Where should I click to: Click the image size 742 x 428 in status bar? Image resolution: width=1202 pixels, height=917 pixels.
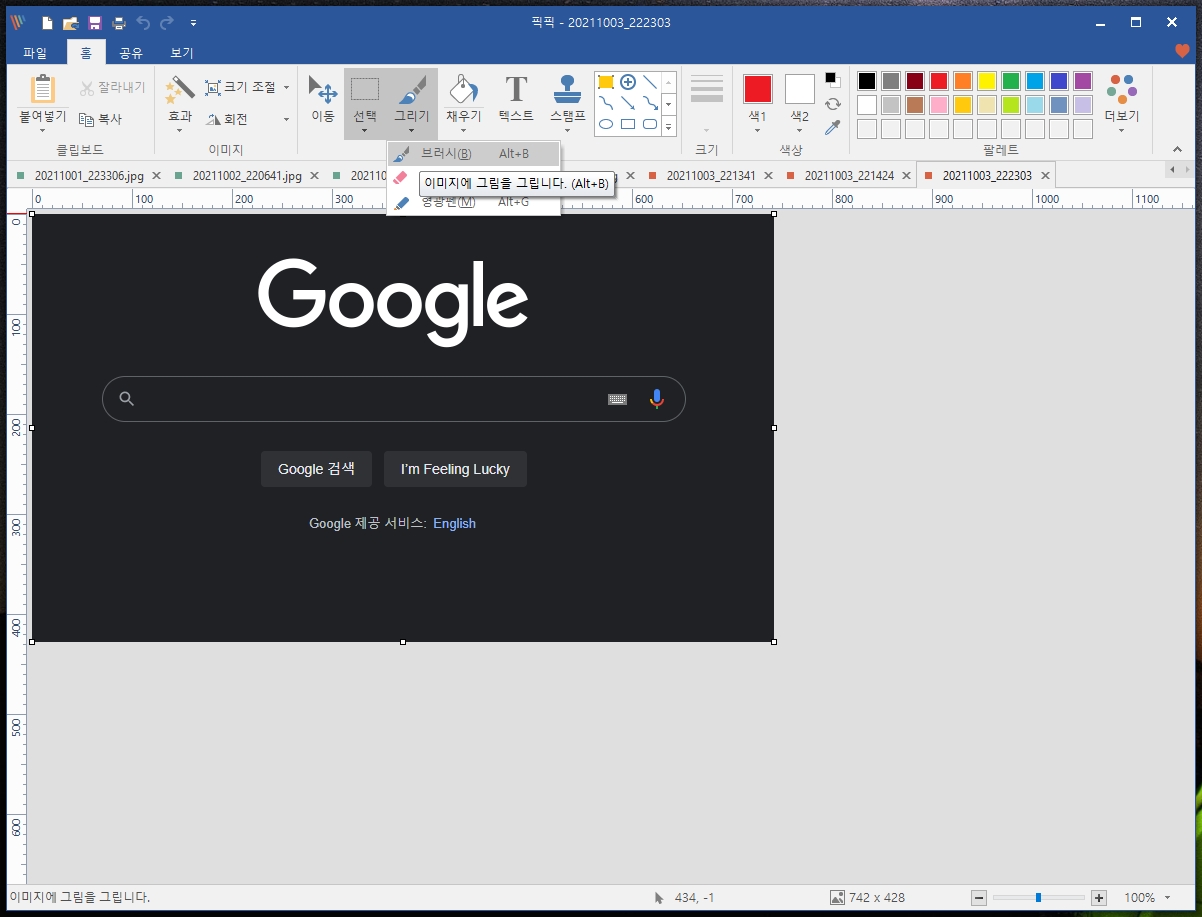click(x=867, y=898)
